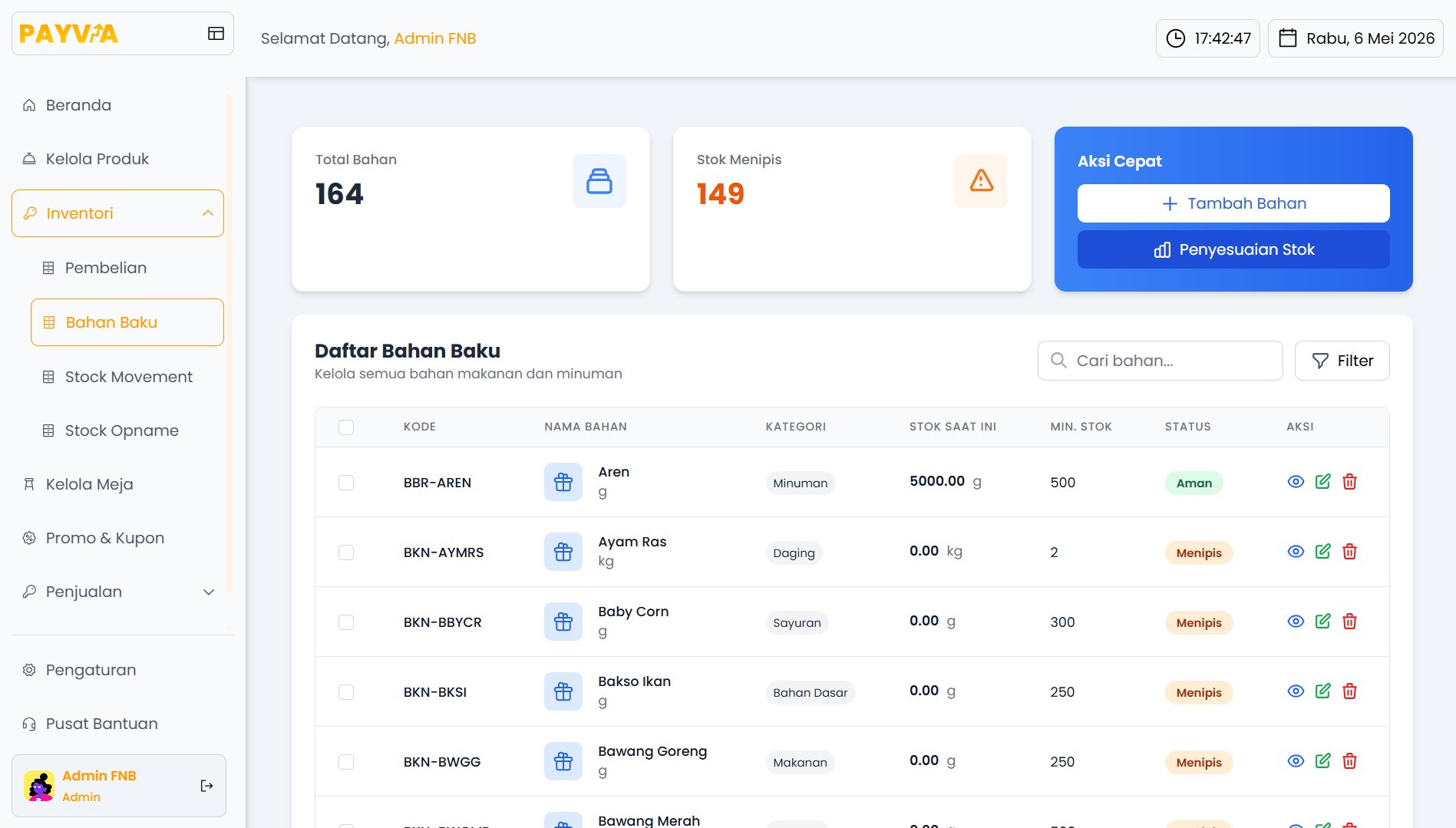The height and width of the screenshot is (828, 1456).
Task: Toggle the sidebar panel layout icon
Action: pos(216,33)
